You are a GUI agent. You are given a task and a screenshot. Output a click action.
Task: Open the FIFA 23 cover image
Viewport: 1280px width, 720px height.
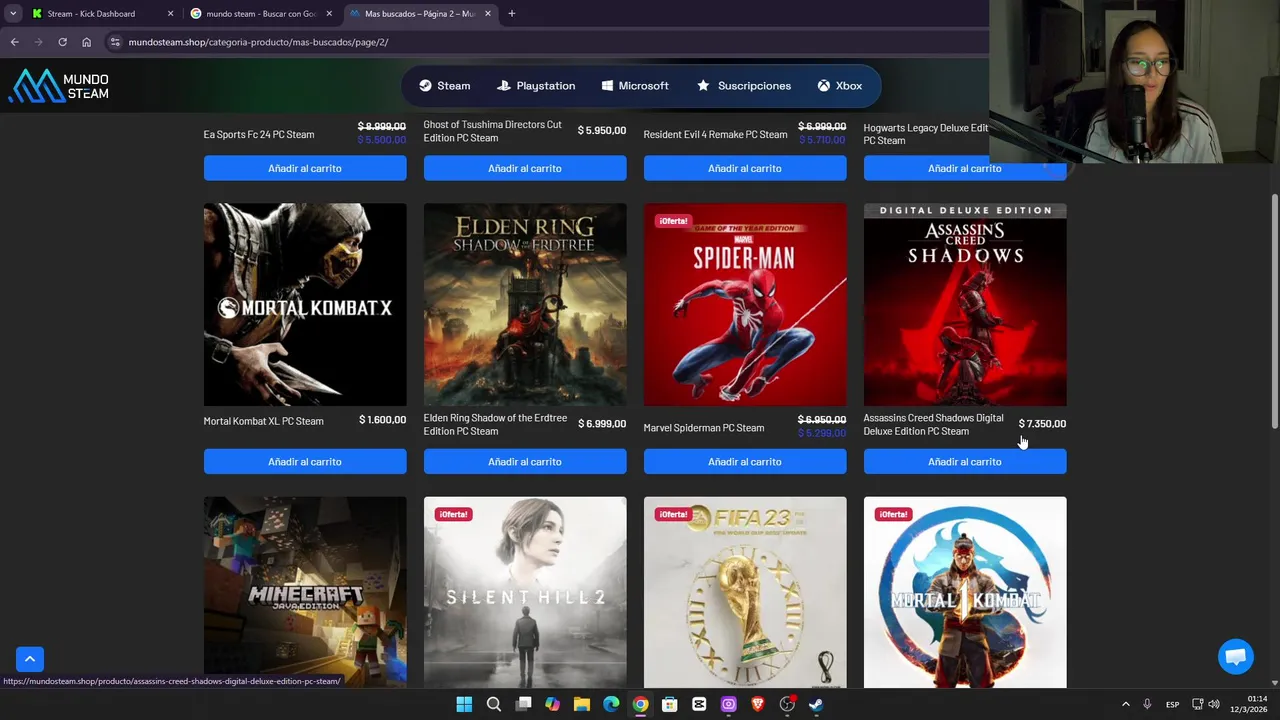click(x=745, y=592)
